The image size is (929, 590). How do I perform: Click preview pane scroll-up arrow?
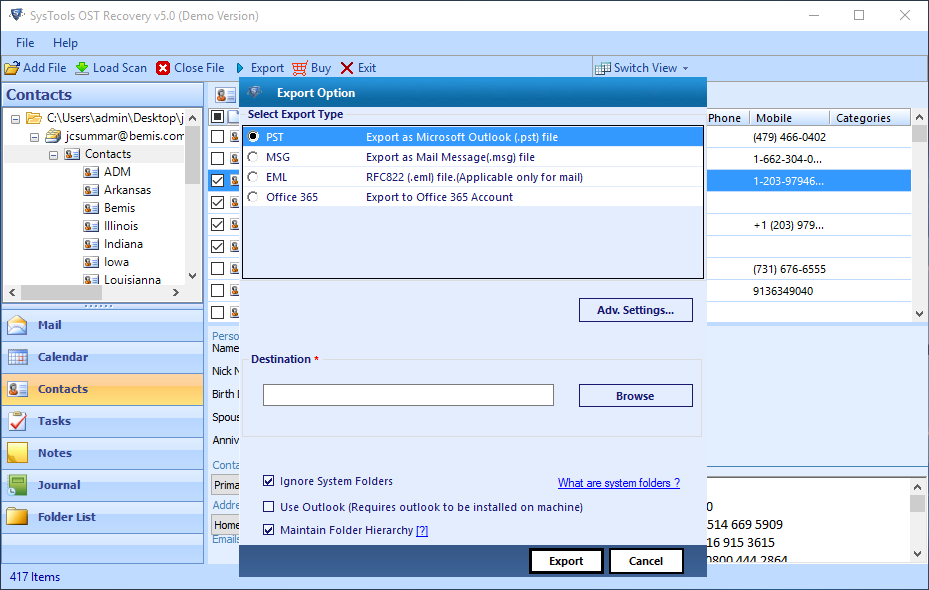[917, 487]
